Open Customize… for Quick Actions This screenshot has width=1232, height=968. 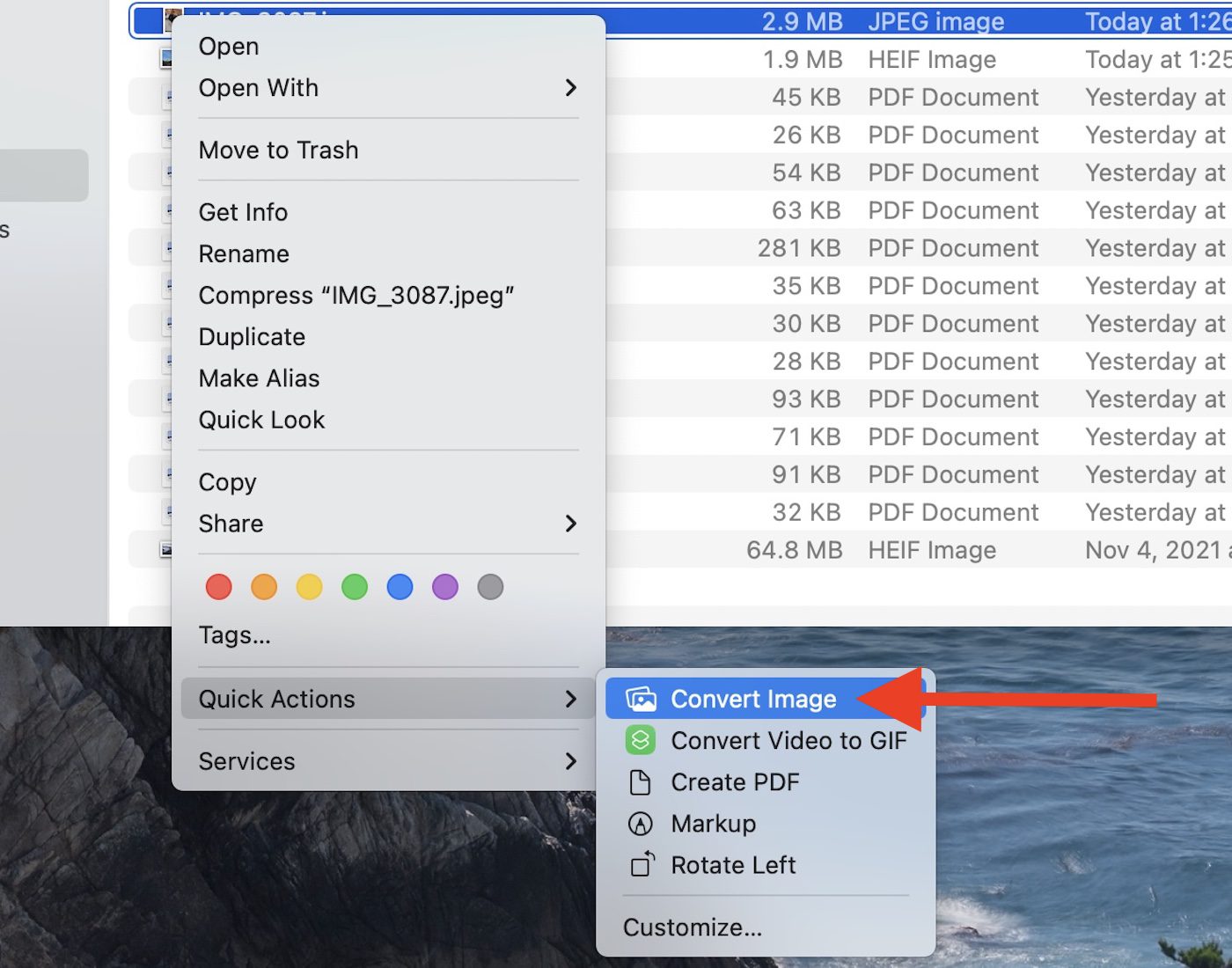(692, 928)
